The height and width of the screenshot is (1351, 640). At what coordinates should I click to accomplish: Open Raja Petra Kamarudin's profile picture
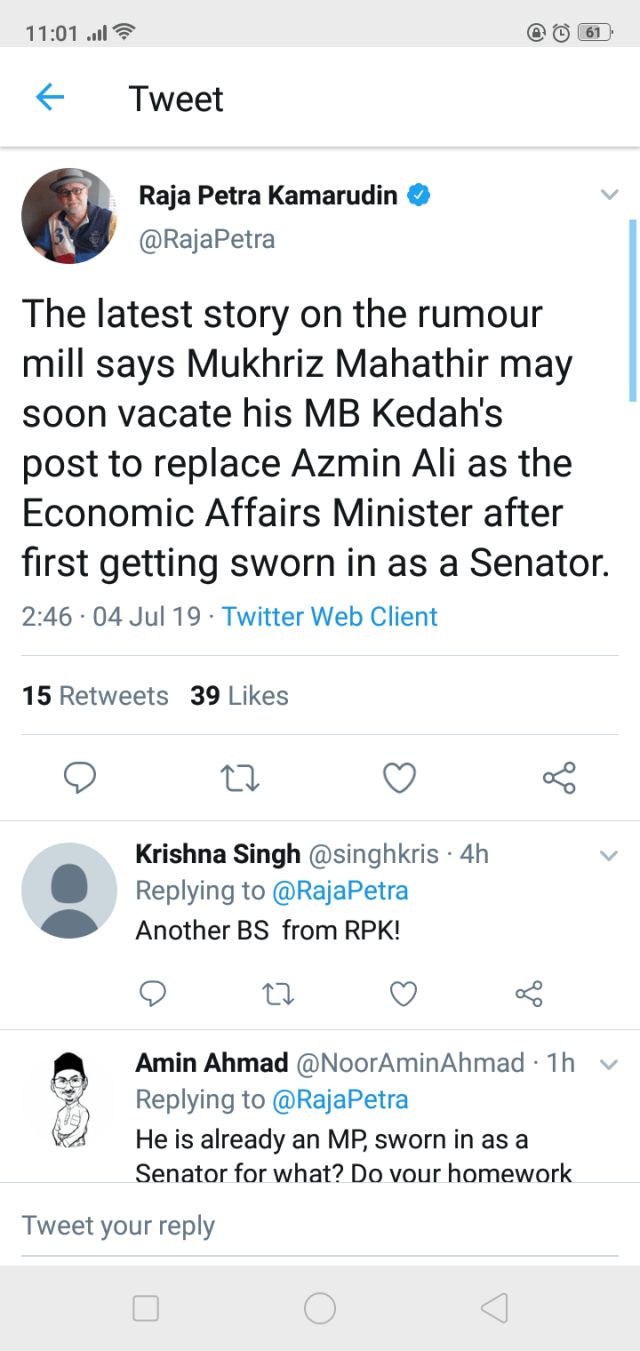69,216
